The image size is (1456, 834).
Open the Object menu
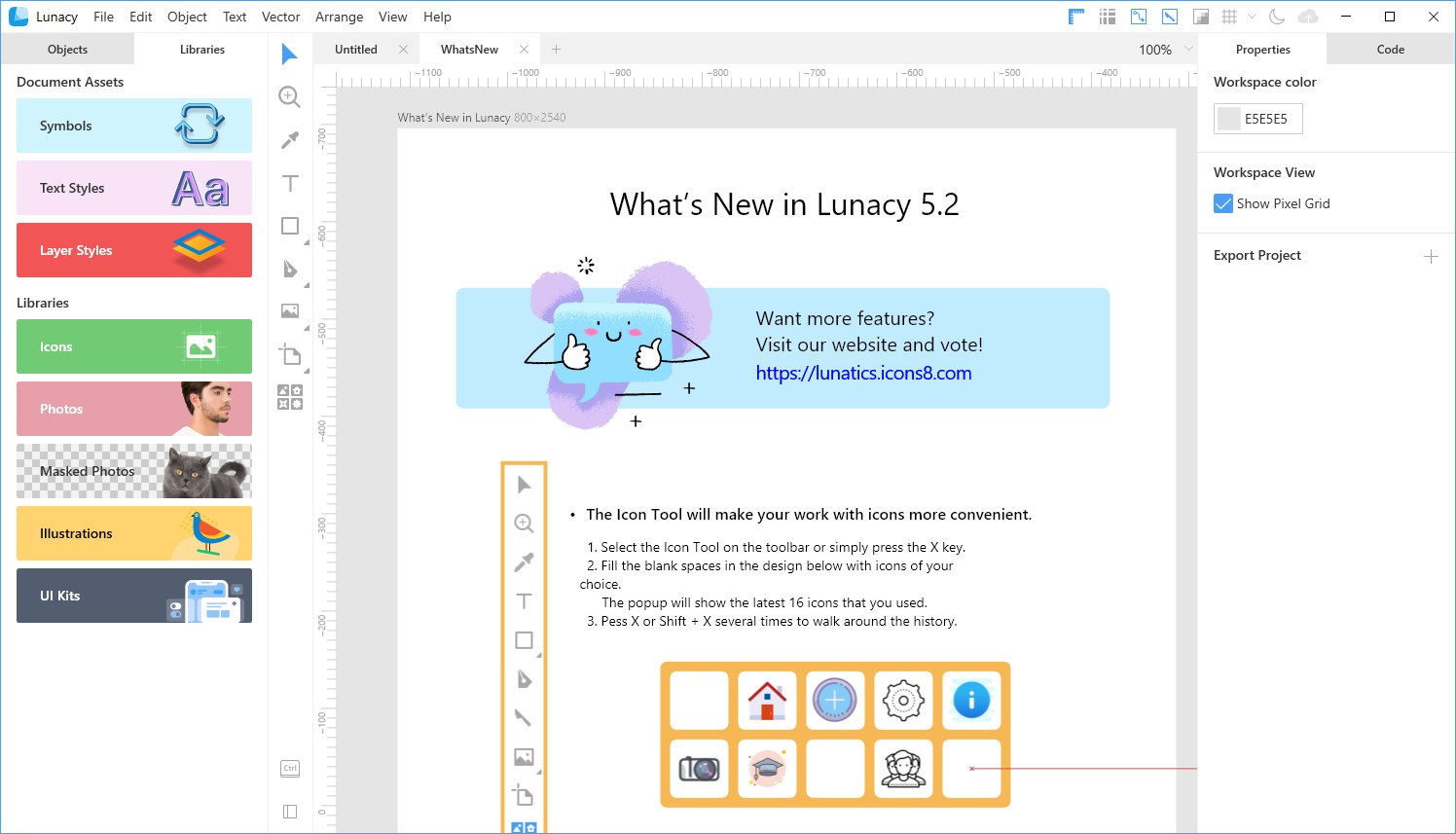(187, 17)
